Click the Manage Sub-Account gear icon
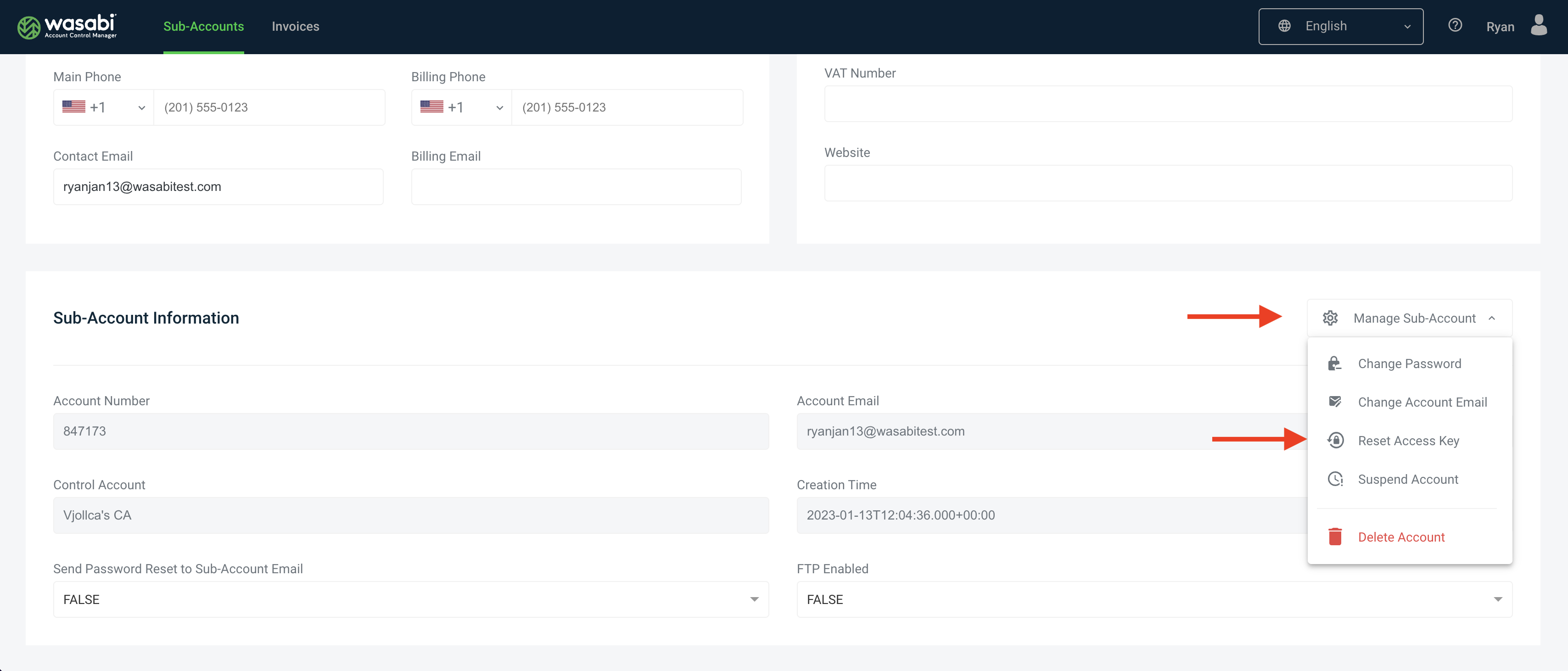Viewport: 1568px width, 671px height. click(x=1330, y=318)
